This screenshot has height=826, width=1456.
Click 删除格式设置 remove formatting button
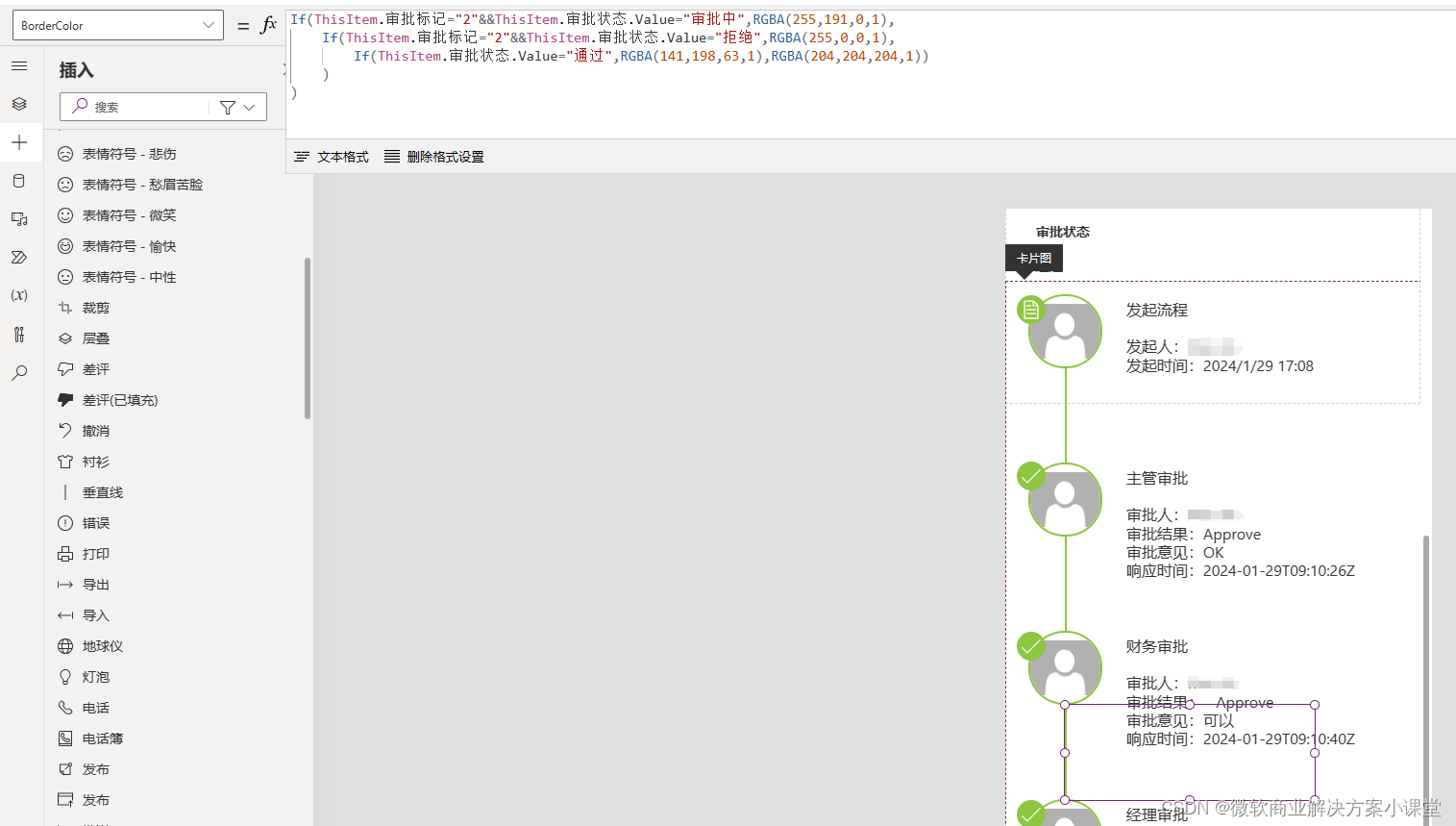point(434,157)
